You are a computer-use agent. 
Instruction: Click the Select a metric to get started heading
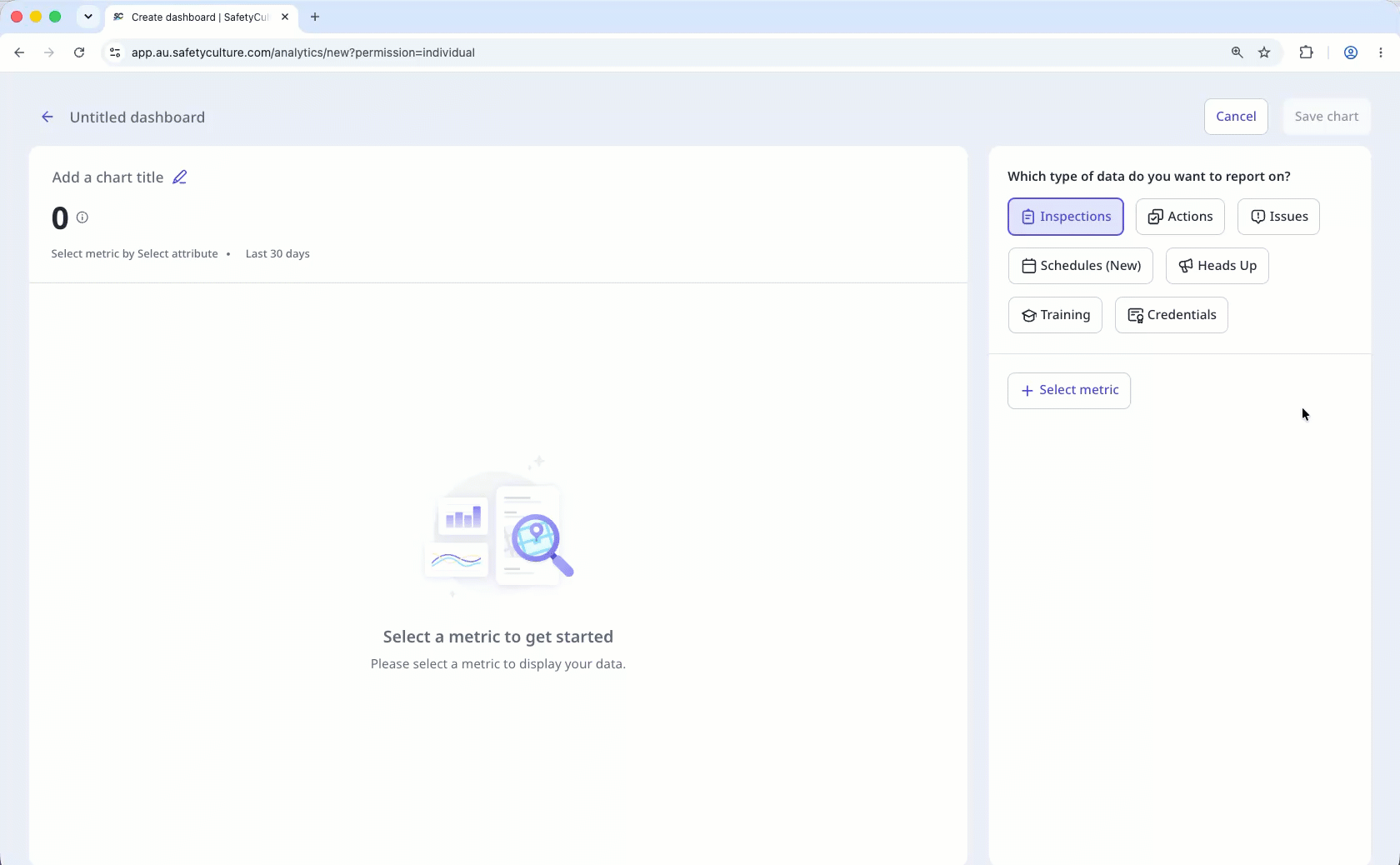pos(498,637)
